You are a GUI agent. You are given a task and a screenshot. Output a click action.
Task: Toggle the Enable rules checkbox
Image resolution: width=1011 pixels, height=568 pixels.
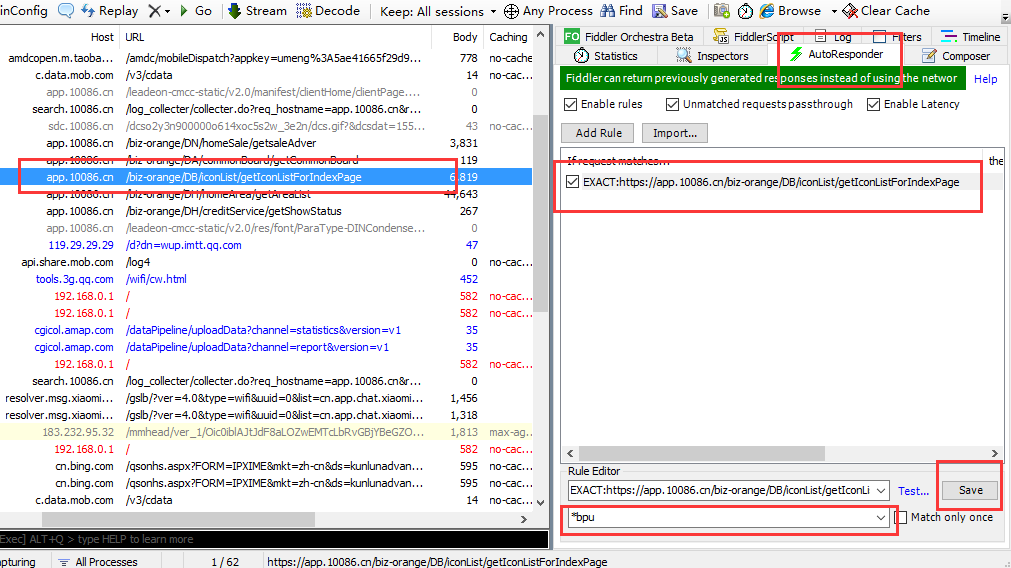[x=570, y=104]
